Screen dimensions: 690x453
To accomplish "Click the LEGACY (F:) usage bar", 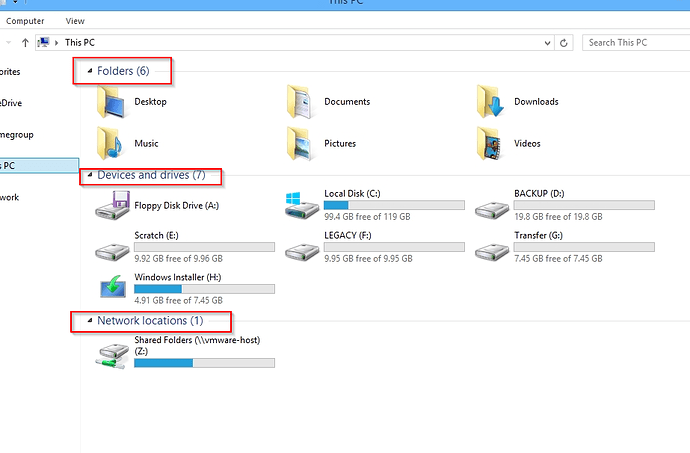I will [394, 247].
